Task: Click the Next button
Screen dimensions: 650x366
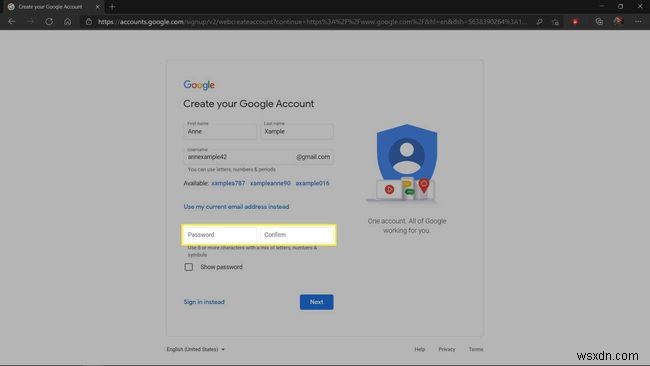Action: coord(316,302)
